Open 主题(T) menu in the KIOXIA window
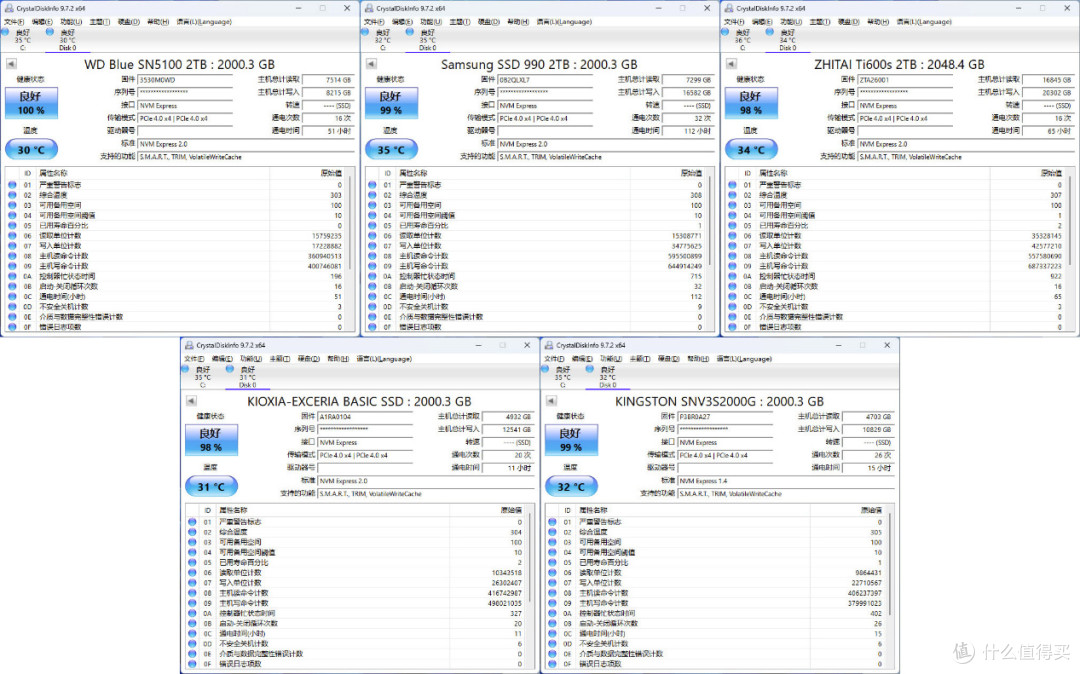Image resolution: width=1080 pixels, height=674 pixels. [280, 359]
